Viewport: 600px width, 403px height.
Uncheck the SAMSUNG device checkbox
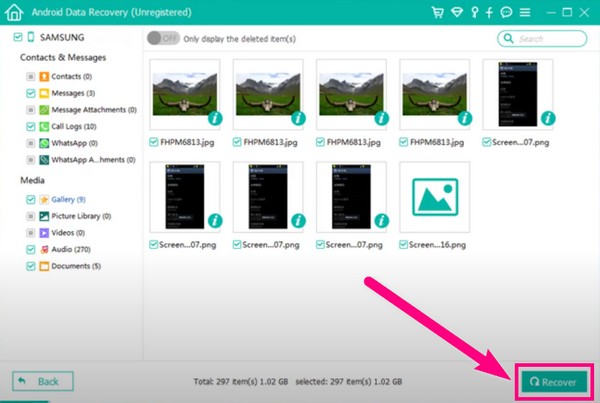click(18, 37)
